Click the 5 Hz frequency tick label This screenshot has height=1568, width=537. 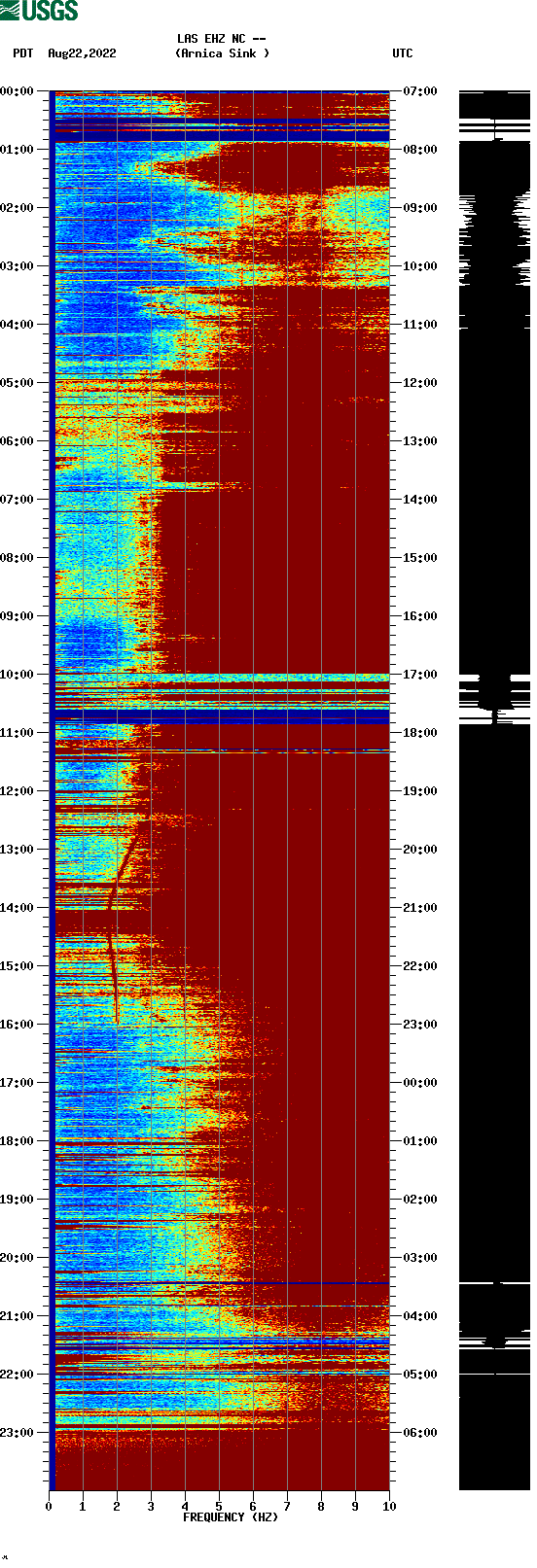(x=219, y=1507)
